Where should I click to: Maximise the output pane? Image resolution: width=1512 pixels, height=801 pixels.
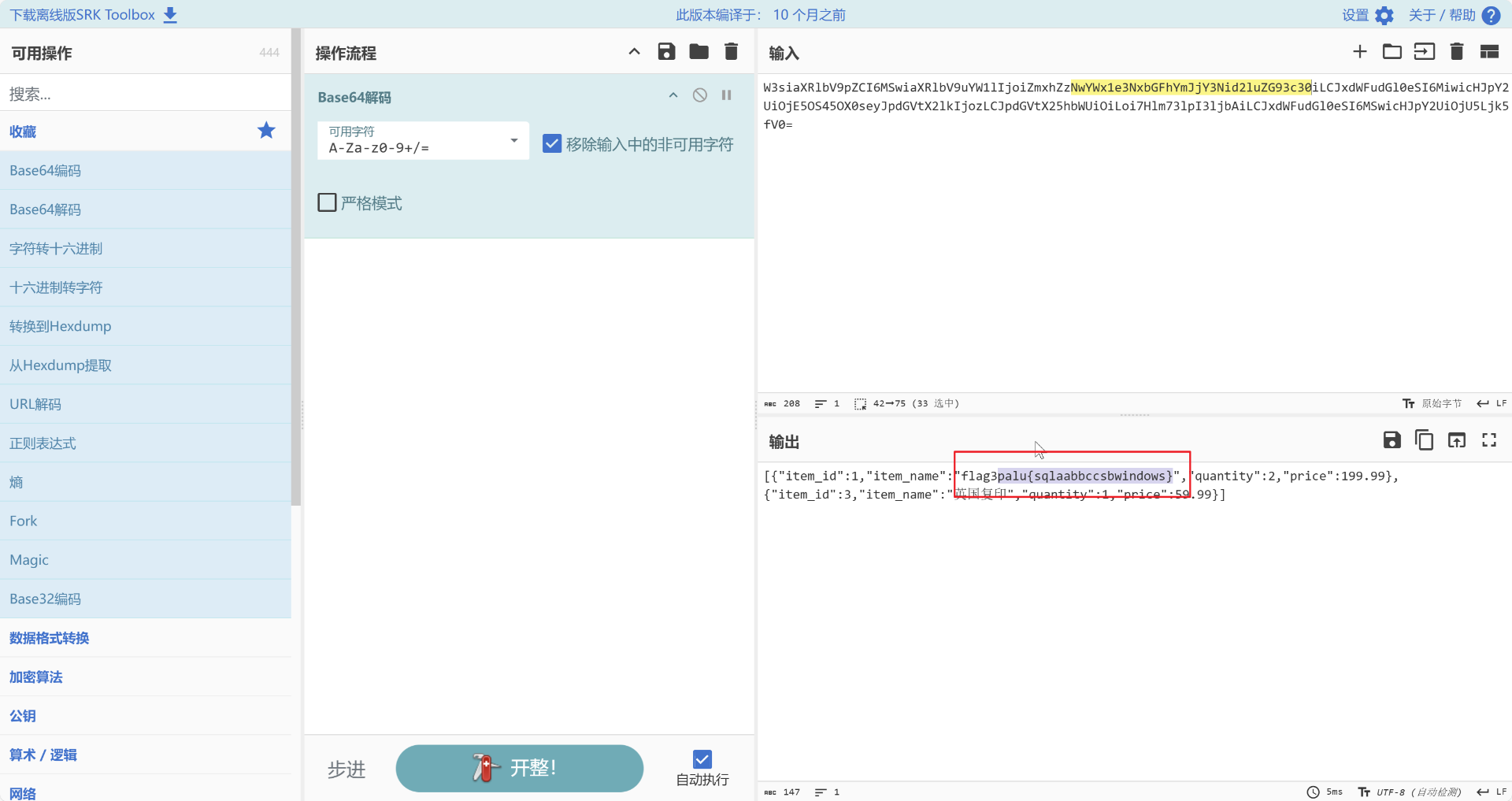point(1489,440)
